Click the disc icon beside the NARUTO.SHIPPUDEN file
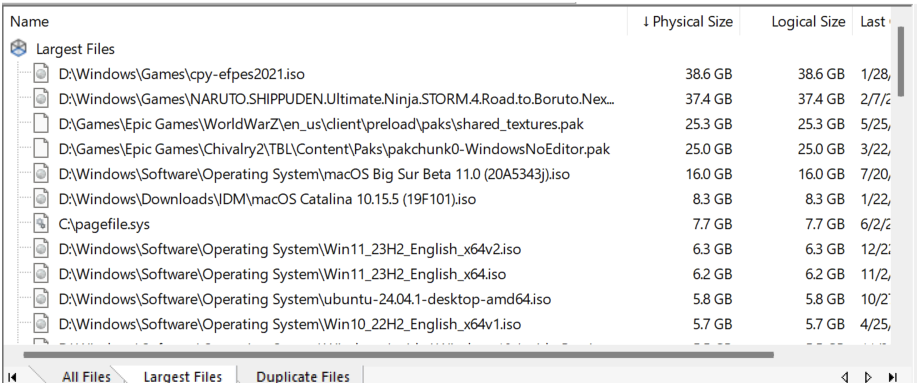919x385 pixels. click(x=40, y=99)
